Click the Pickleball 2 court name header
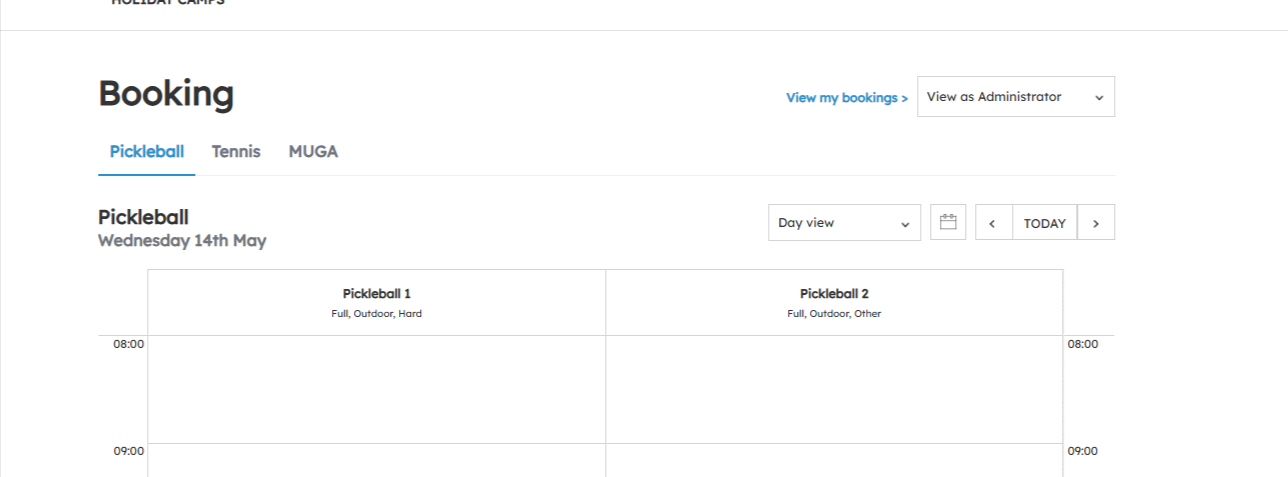This screenshot has height=477, width=1288. [x=834, y=294]
